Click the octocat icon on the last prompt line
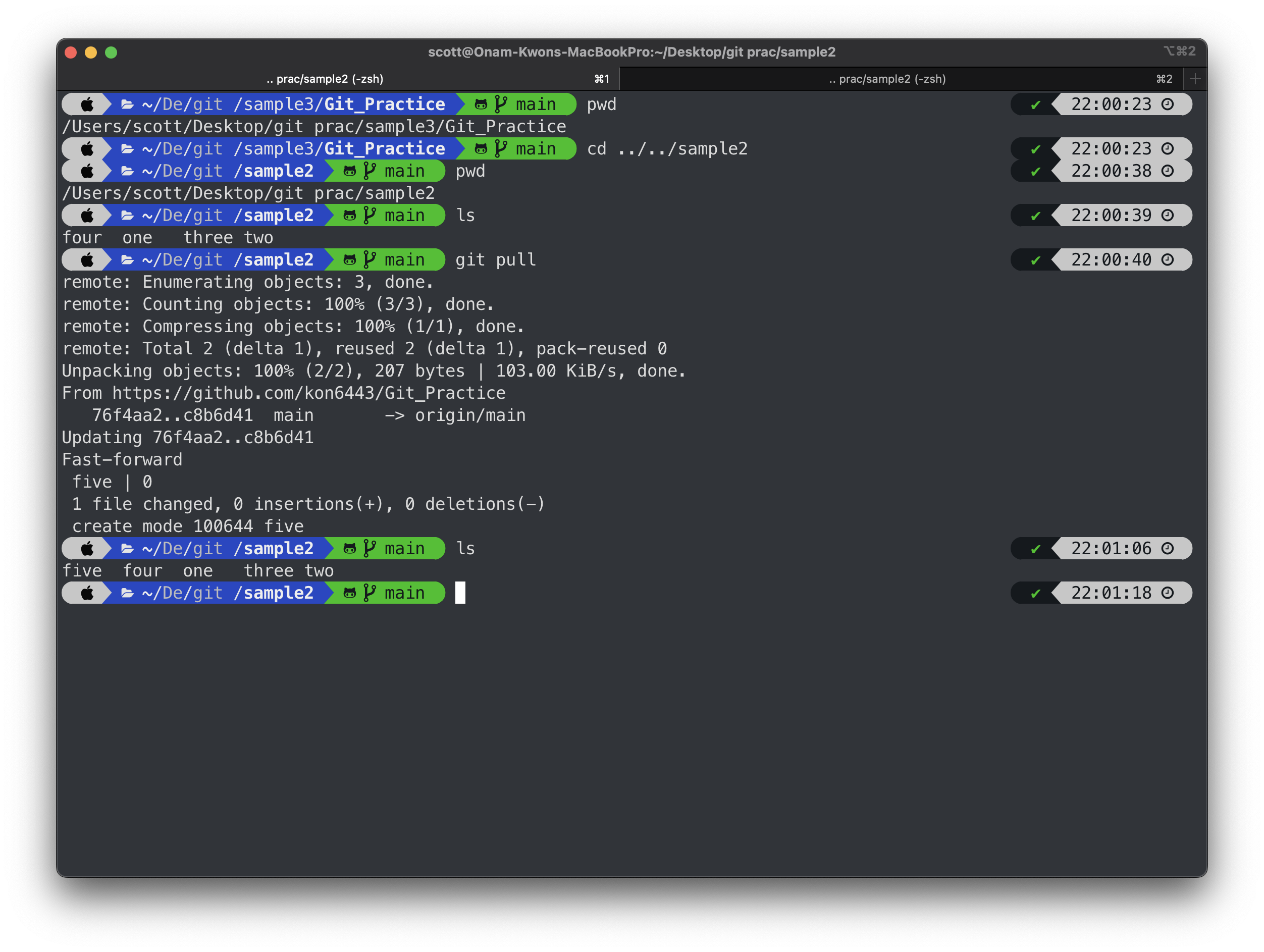1264x952 pixels. tap(351, 593)
